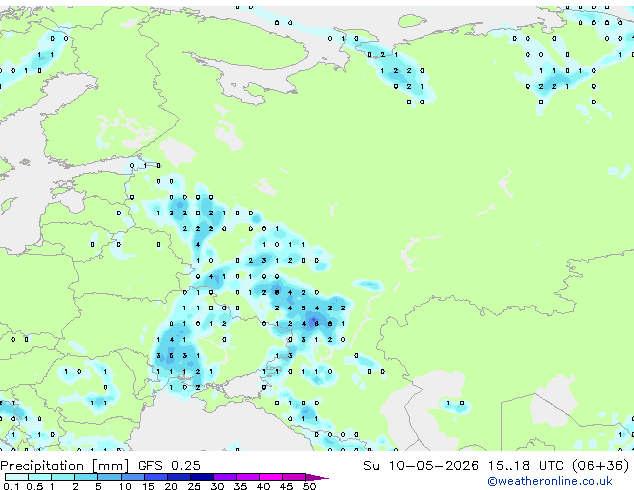
Task: Click the 35–40 mm legend color segment
Action: click(247, 477)
